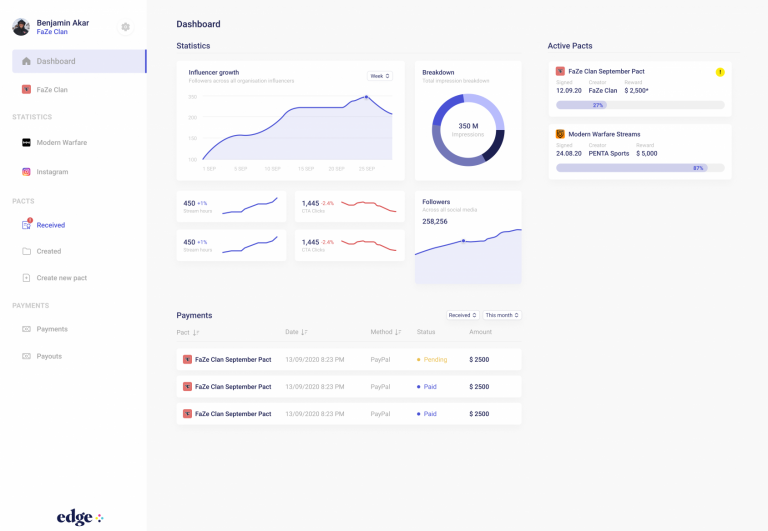Click Received pacts icon with notification badge
Viewport: 768px width, 531px height.
pyautogui.click(x=27, y=224)
